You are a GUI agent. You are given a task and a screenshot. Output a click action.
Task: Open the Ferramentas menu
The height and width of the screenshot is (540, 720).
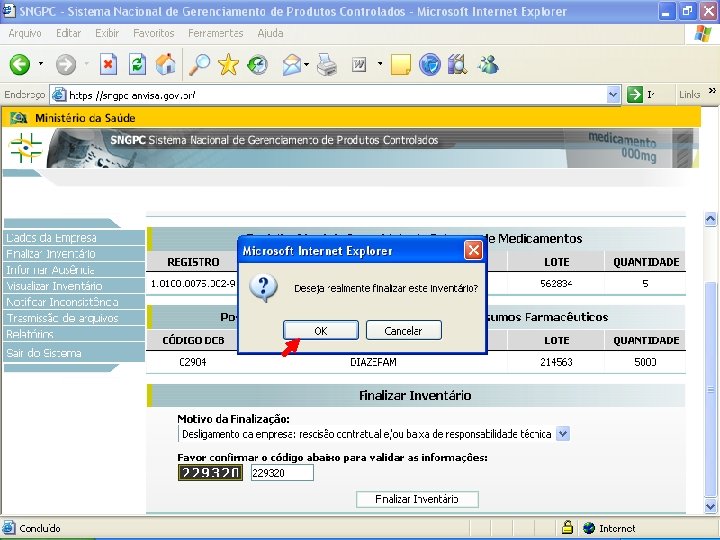pos(215,33)
